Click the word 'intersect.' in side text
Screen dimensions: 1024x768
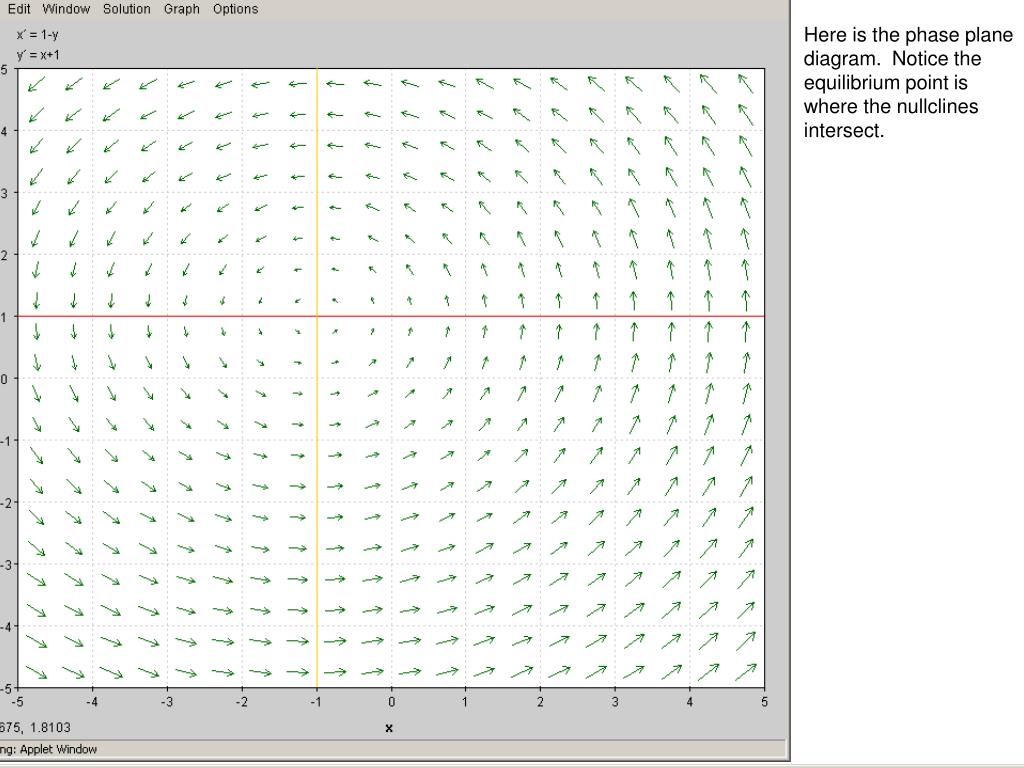click(x=844, y=131)
